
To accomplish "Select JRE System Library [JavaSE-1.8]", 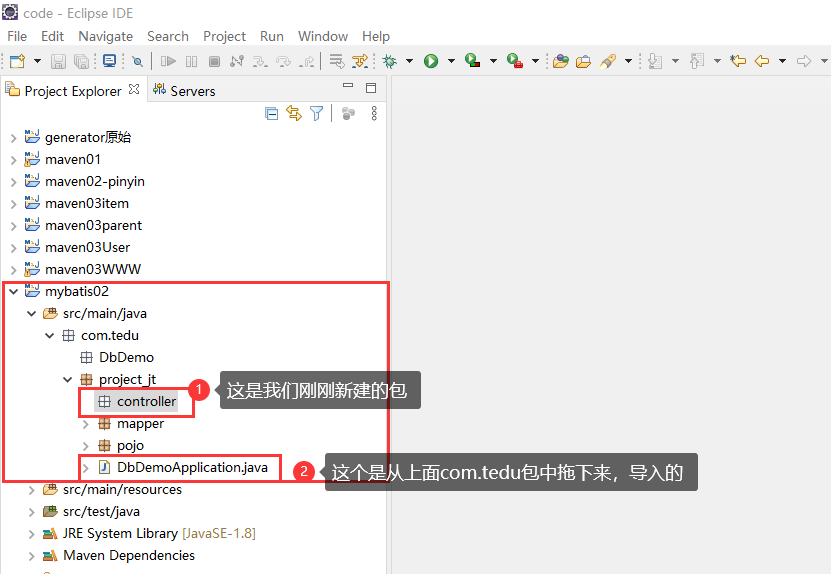I will coord(149,534).
